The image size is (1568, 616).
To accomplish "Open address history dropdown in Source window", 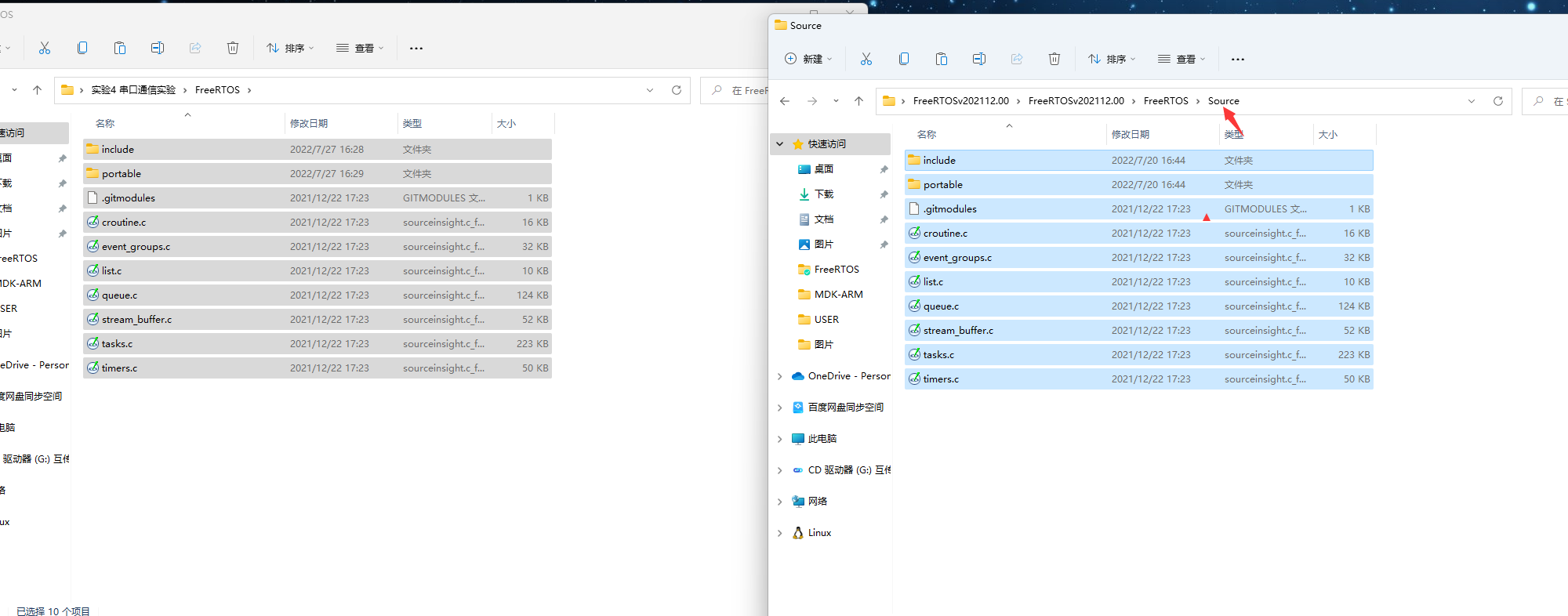I will click(x=1471, y=101).
